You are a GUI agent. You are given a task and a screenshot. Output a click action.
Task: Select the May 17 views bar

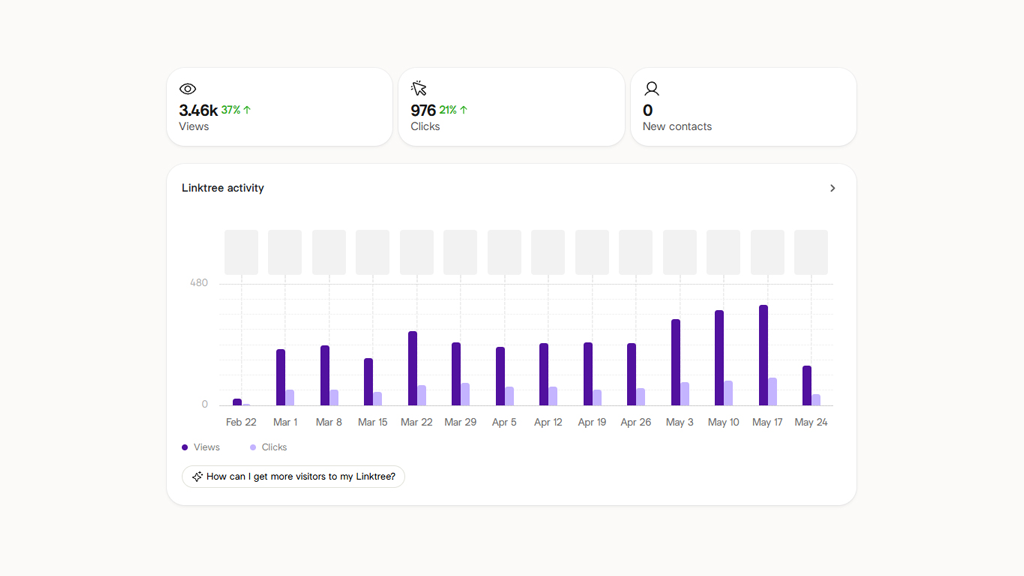click(763, 355)
